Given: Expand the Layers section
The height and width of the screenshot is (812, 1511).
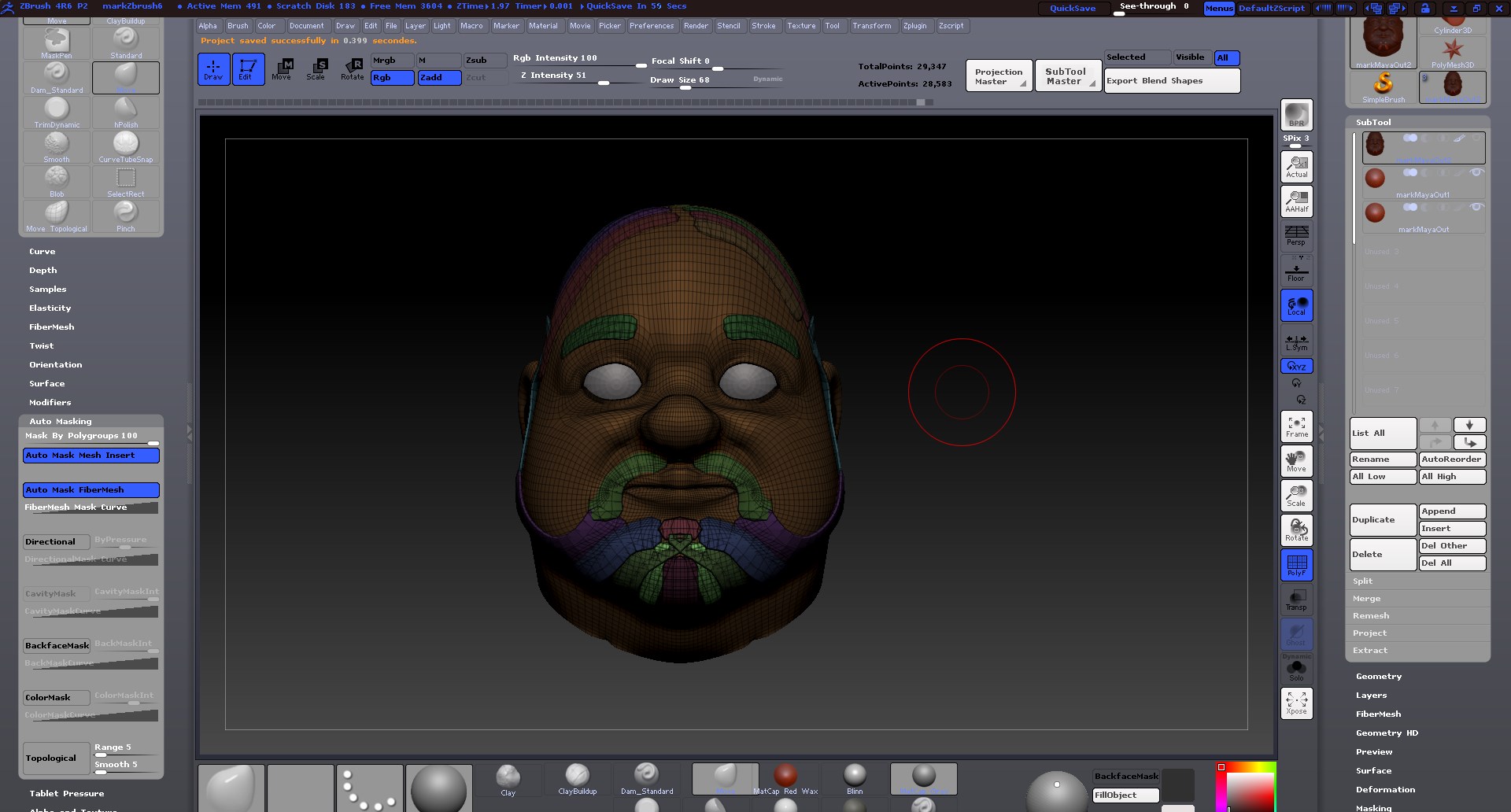Looking at the screenshot, I should 1371,695.
